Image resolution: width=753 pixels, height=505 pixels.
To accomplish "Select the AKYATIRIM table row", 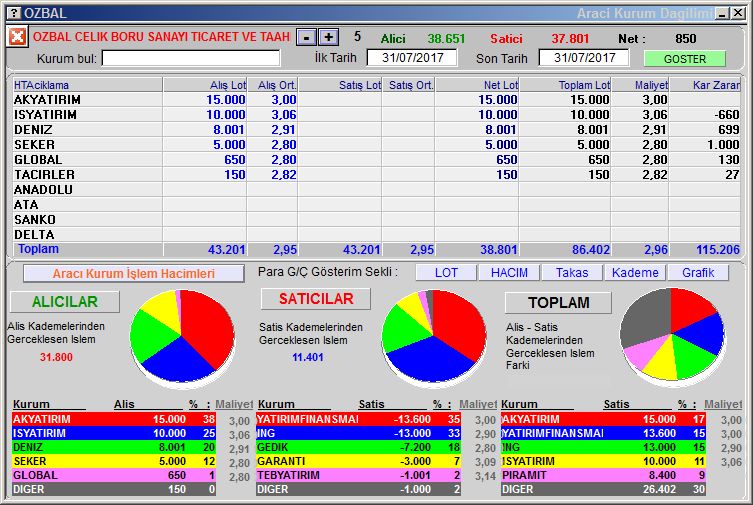I will pos(376,99).
